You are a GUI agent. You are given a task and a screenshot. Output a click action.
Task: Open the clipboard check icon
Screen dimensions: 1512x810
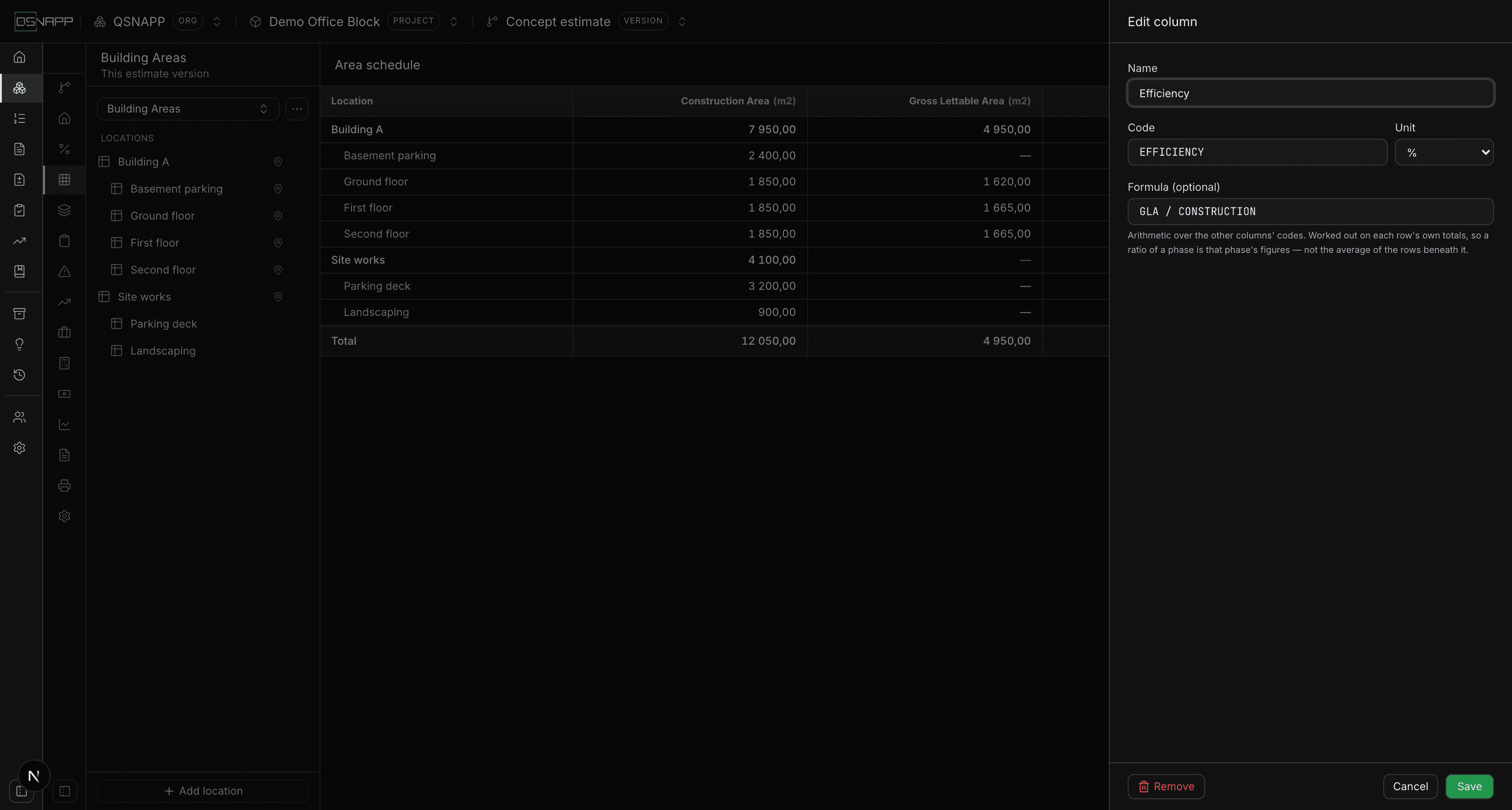pos(19,210)
